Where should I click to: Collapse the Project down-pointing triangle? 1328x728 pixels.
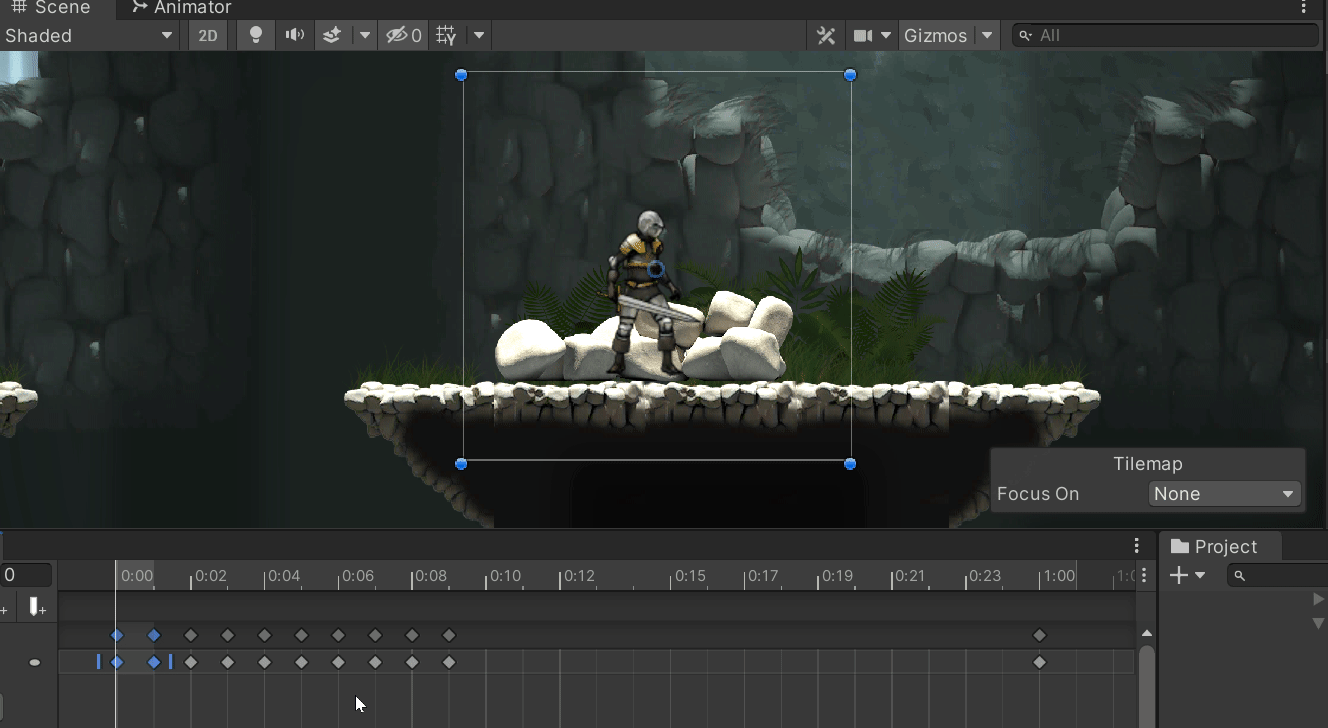click(x=1319, y=623)
